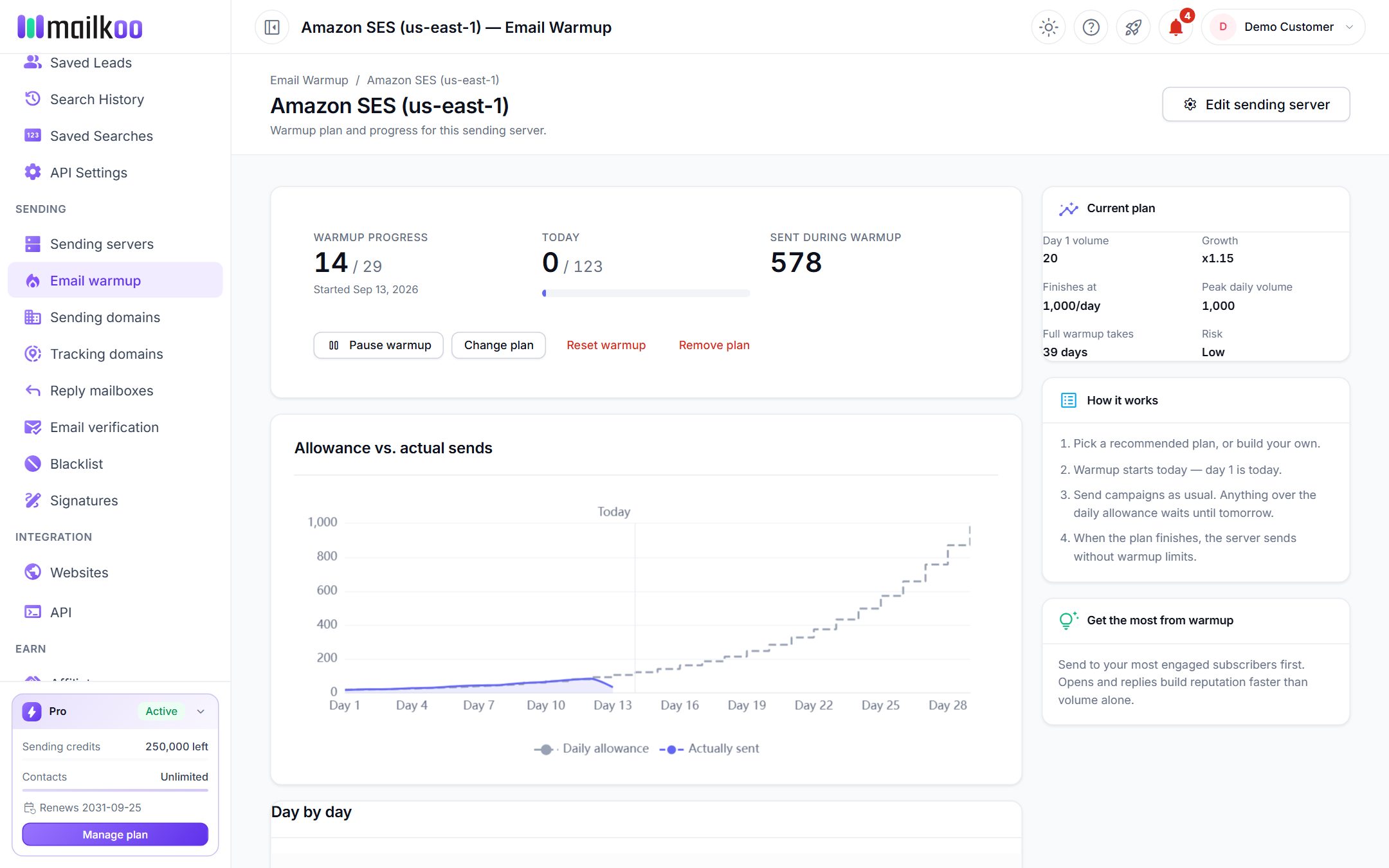Screen dimensions: 1389x868
Task: Toggle Actually sent series in chart legend
Action: pos(709,748)
